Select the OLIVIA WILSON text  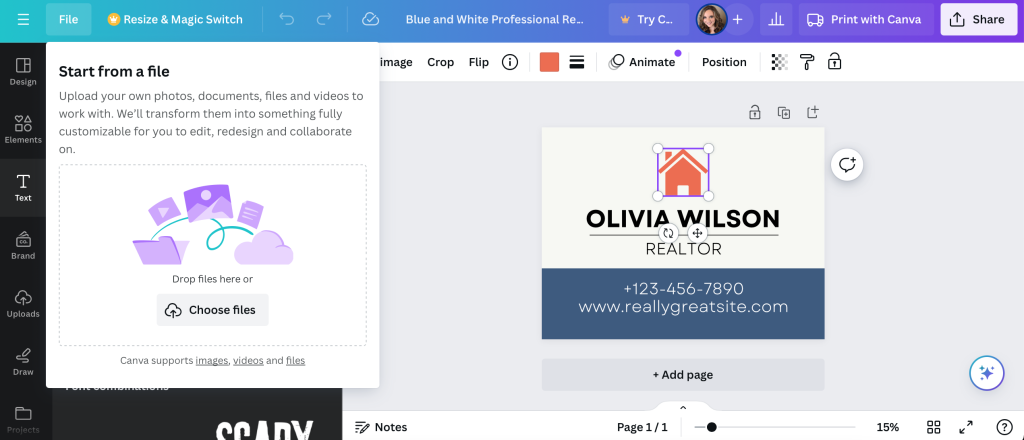pos(683,218)
